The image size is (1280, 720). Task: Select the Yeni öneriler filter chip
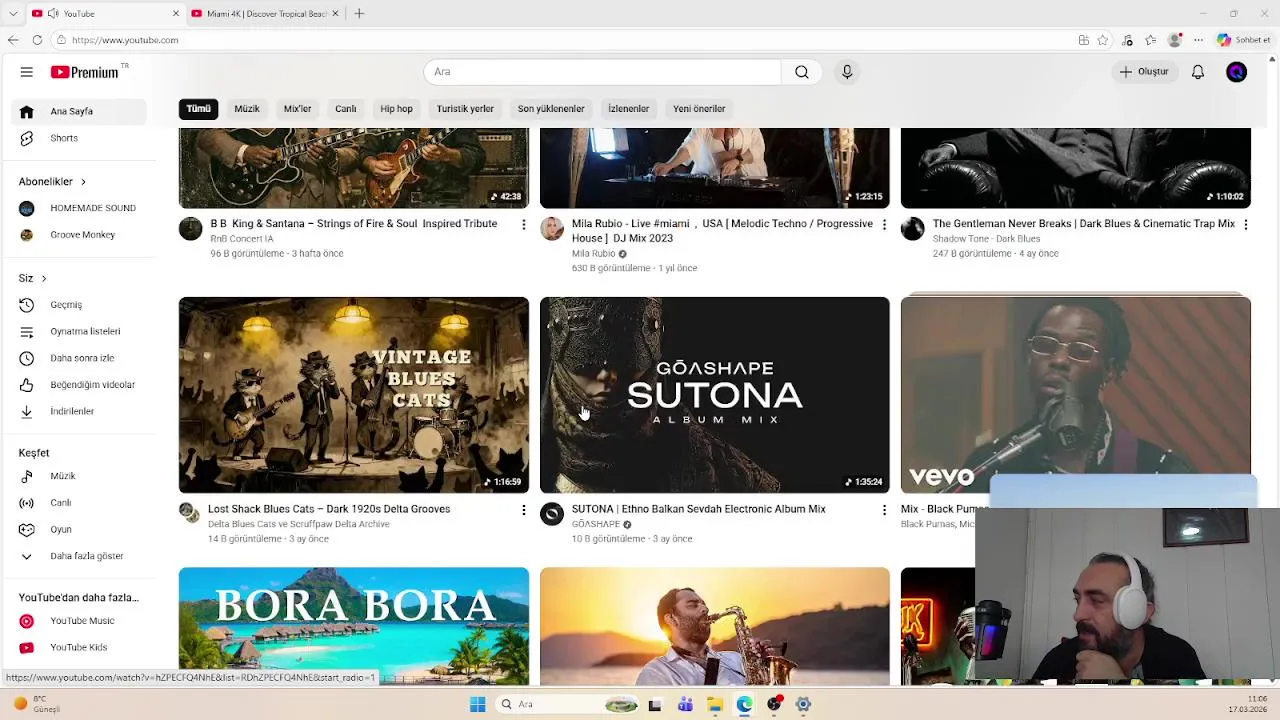coord(699,108)
